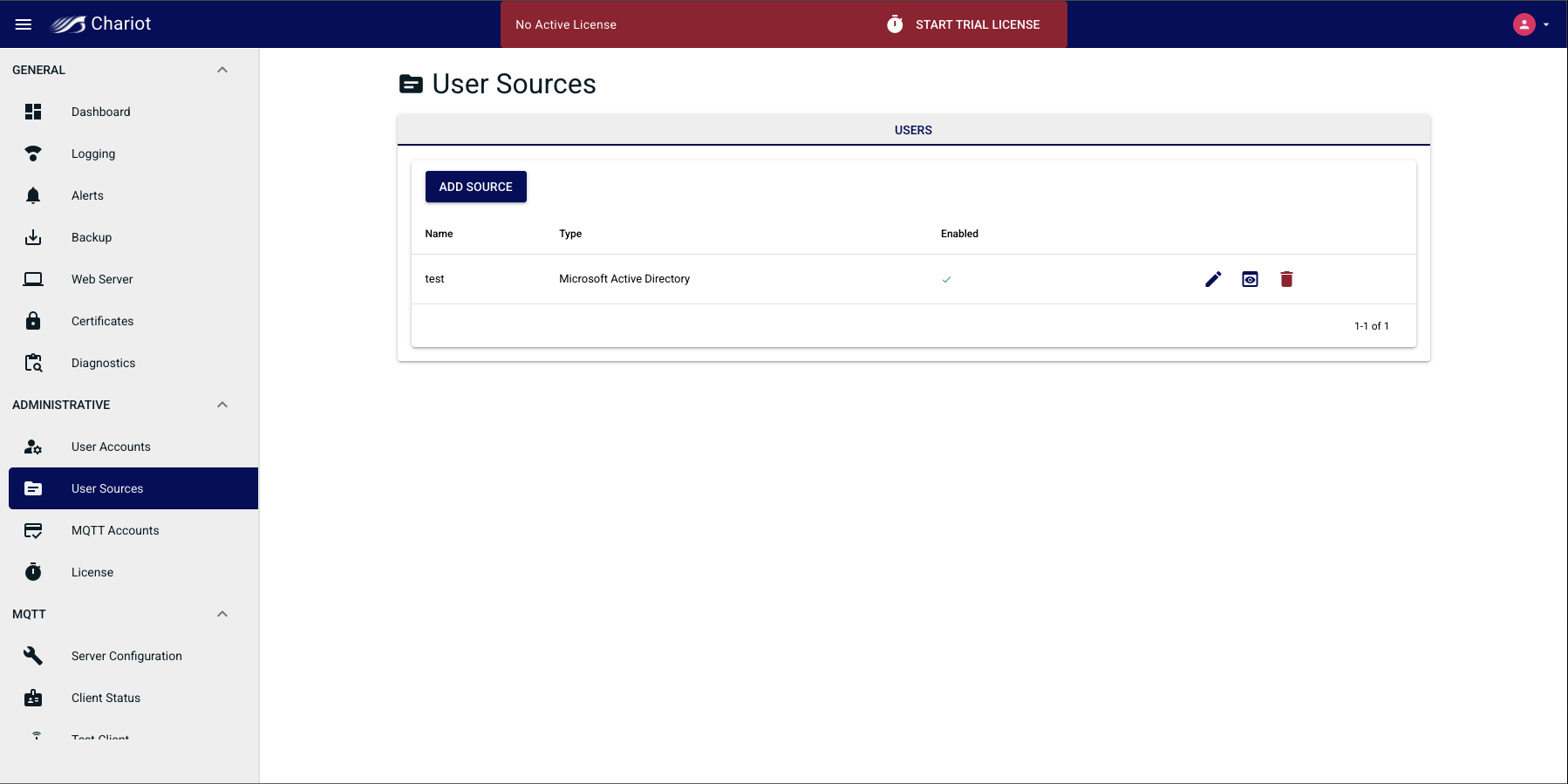
Task: Open the user profile dropdown
Action: 1531,24
